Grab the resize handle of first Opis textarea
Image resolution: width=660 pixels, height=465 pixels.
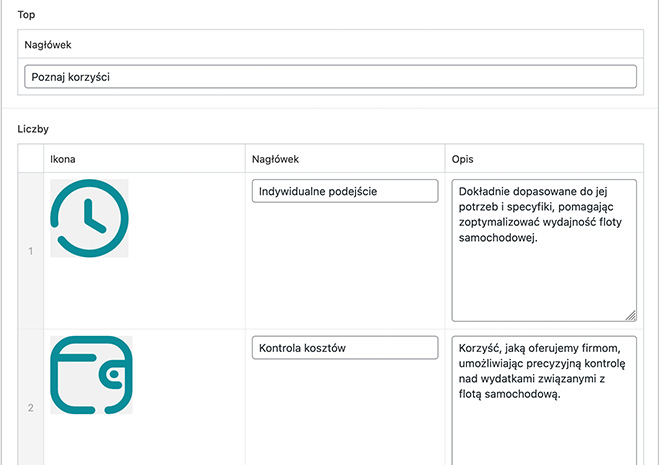(x=631, y=316)
